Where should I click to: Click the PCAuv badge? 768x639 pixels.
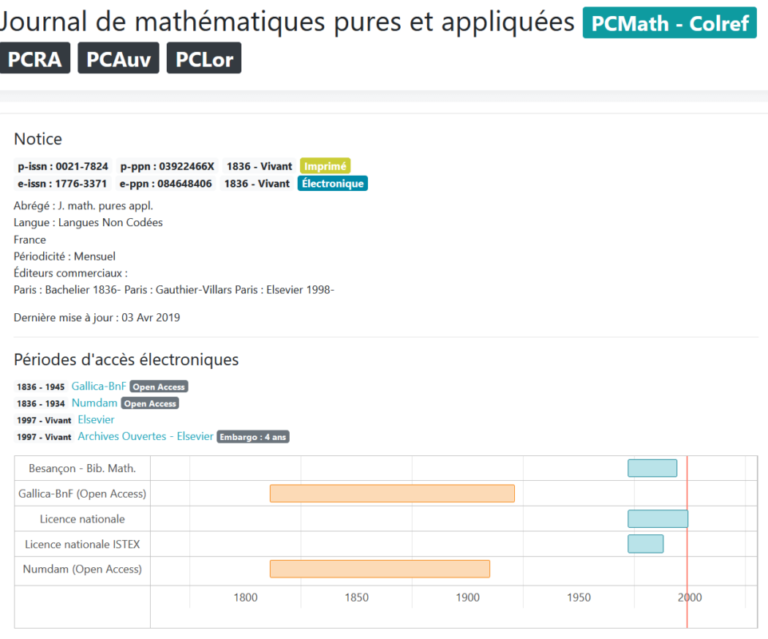[118, 59]
